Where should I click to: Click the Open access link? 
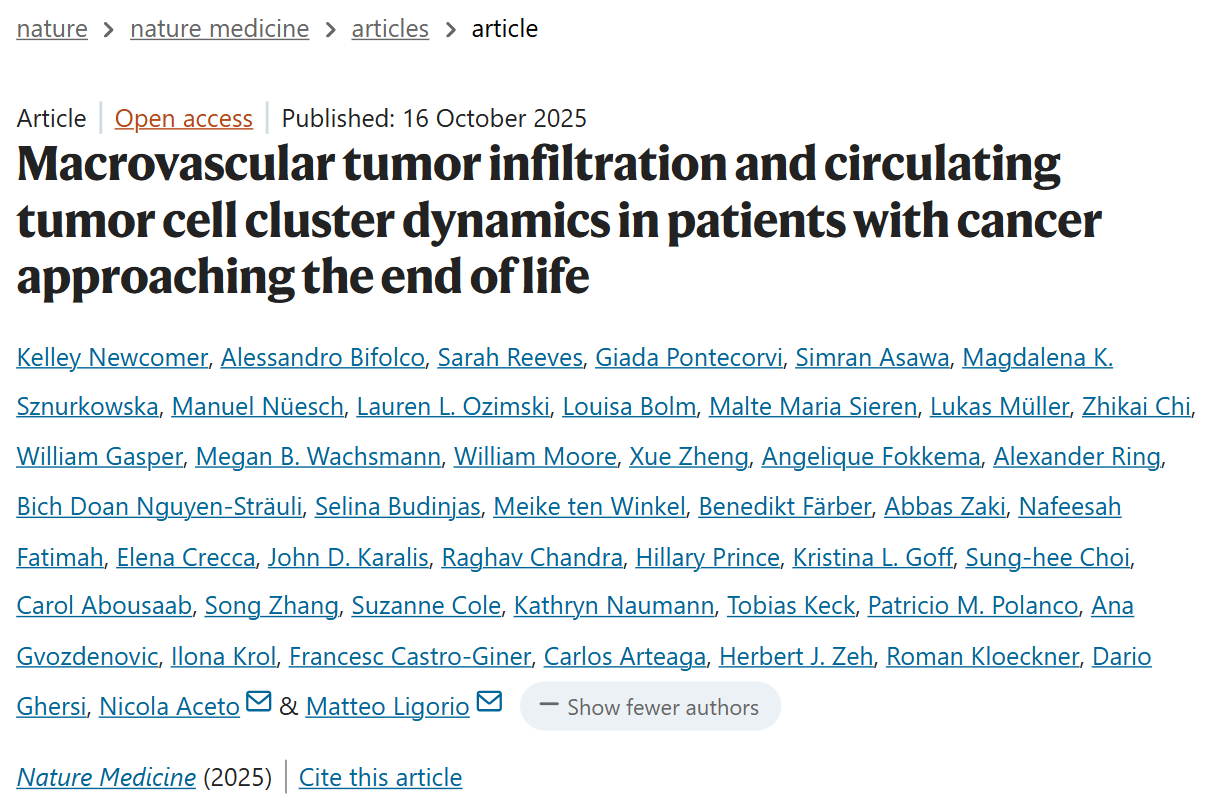tap(183, 118)
